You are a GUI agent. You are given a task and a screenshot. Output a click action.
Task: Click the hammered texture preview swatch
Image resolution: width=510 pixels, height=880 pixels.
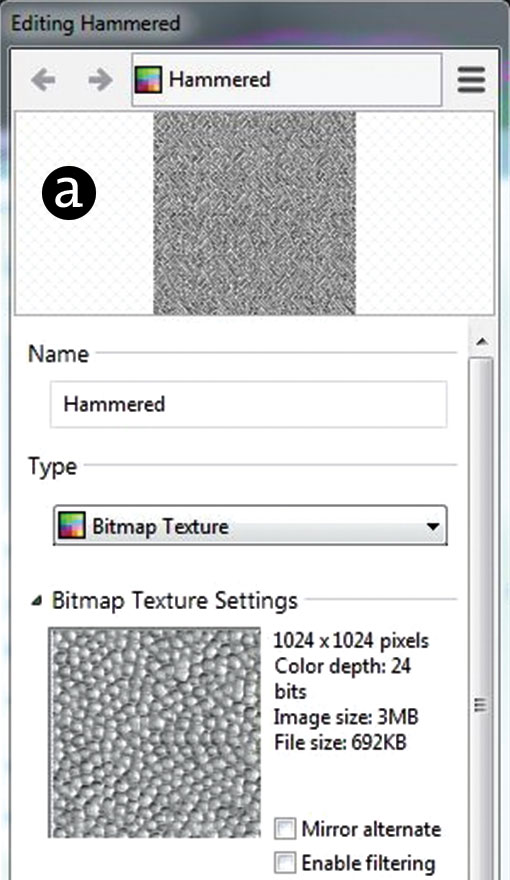(255, 213)
